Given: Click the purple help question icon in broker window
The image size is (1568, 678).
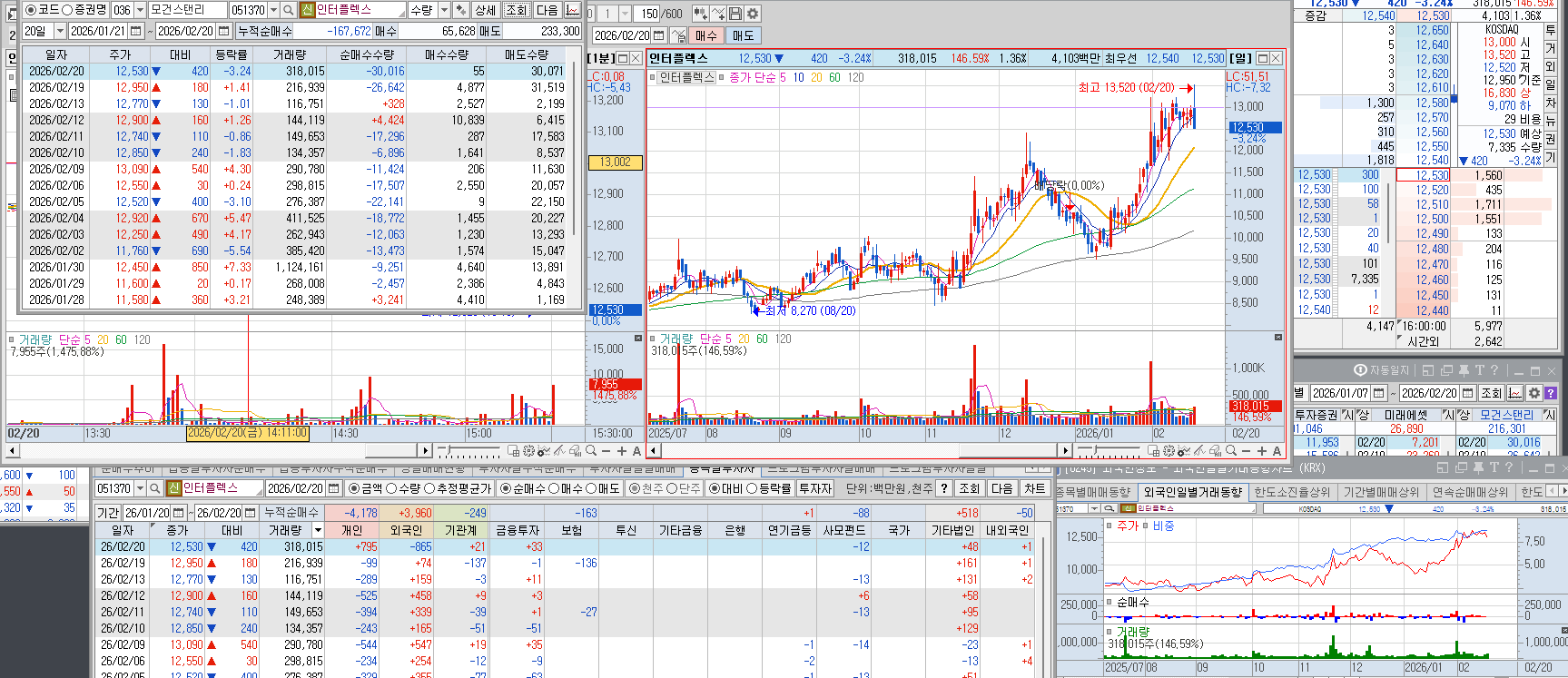Looking at the screenshot, I should (x=1551, y=393).
